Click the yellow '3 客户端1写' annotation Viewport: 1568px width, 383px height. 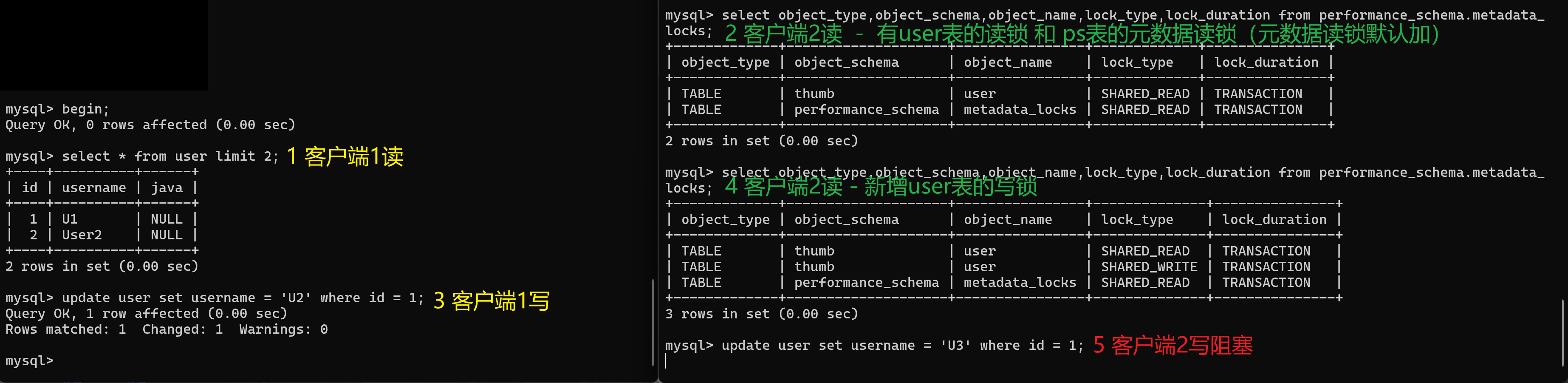coord(491,301)
